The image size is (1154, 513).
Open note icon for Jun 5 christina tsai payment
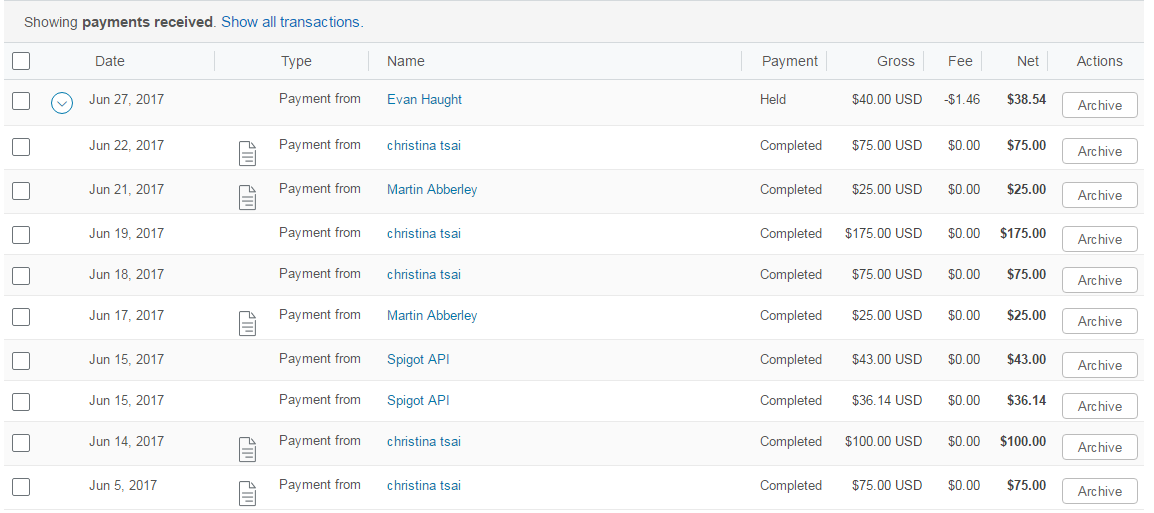coord(247,493)
